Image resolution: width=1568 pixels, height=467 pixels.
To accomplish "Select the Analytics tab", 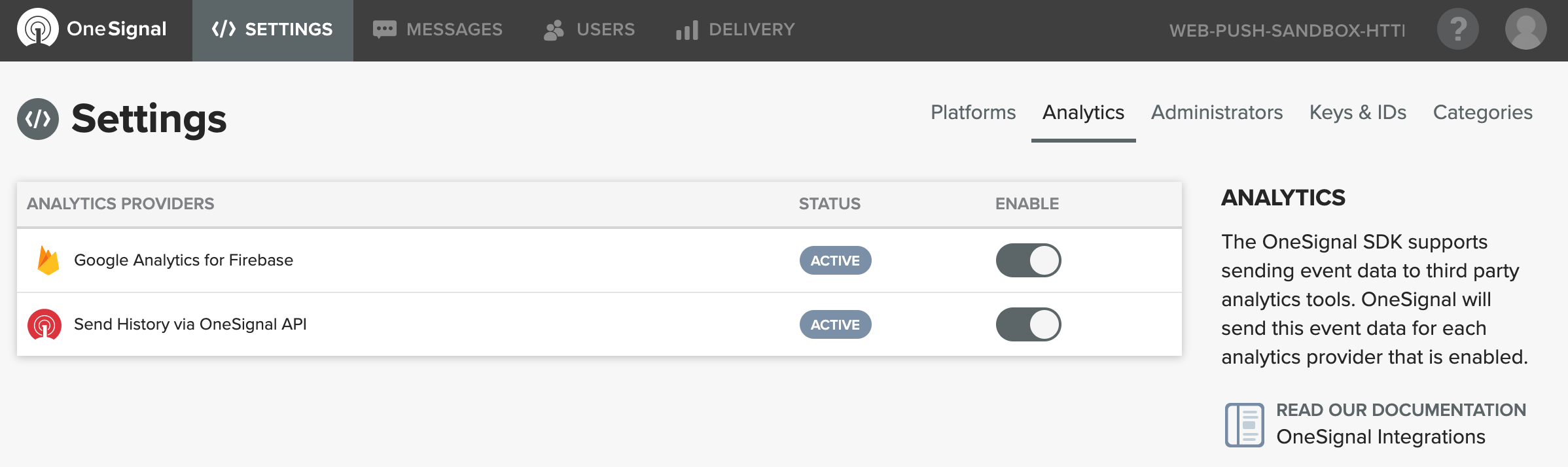I will [1083, 112].
